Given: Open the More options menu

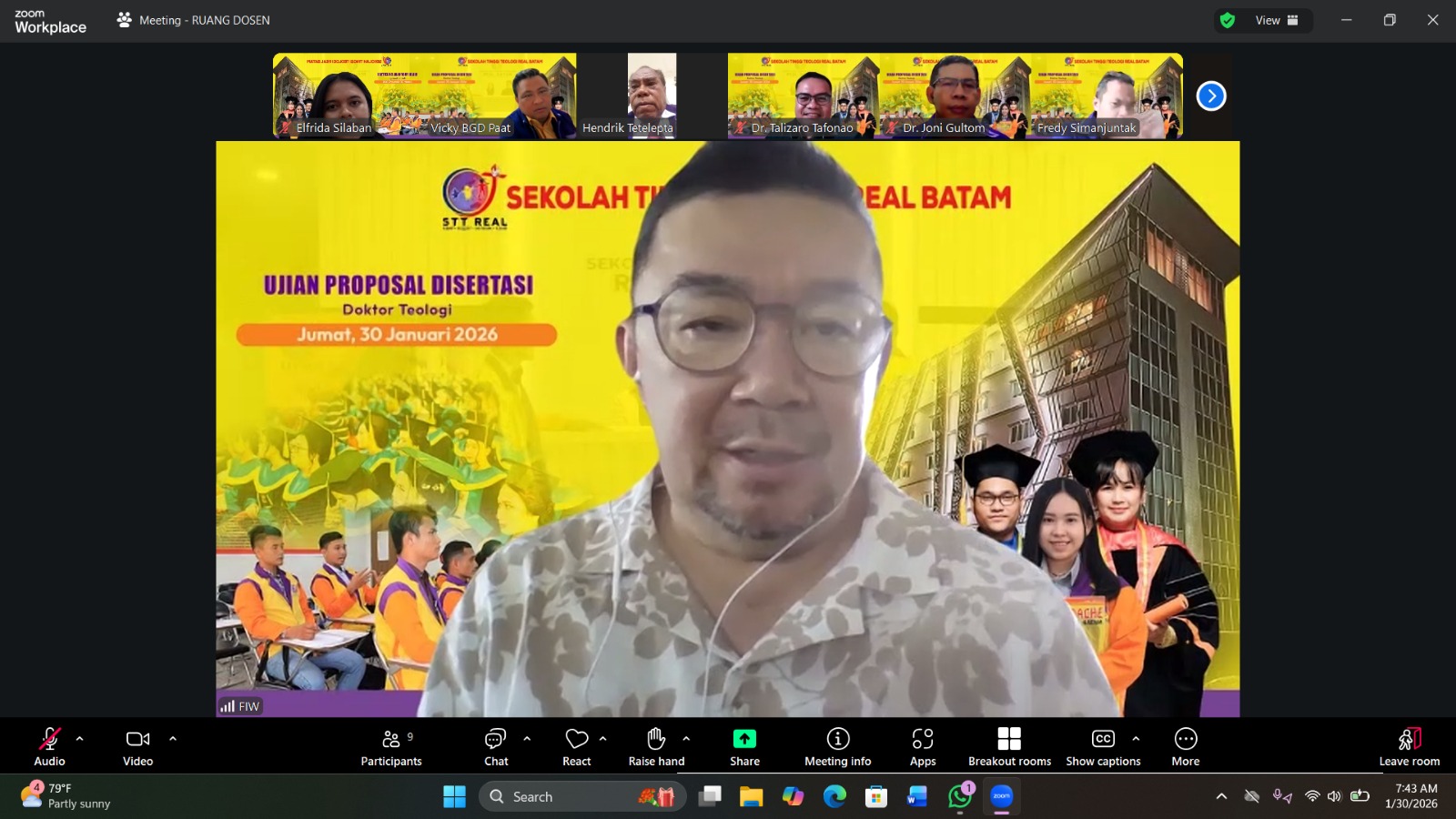Looking at the screenshot, I should pyautogui.click(x=1185, y=746).
